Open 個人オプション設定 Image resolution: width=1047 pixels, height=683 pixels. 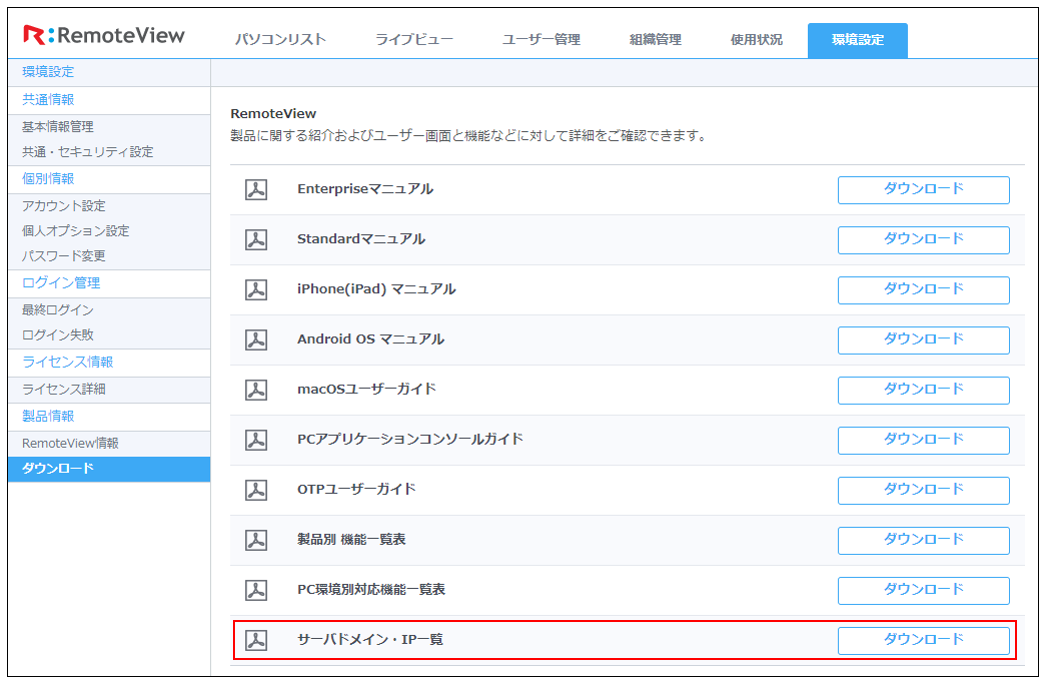[x=75, y=231]
